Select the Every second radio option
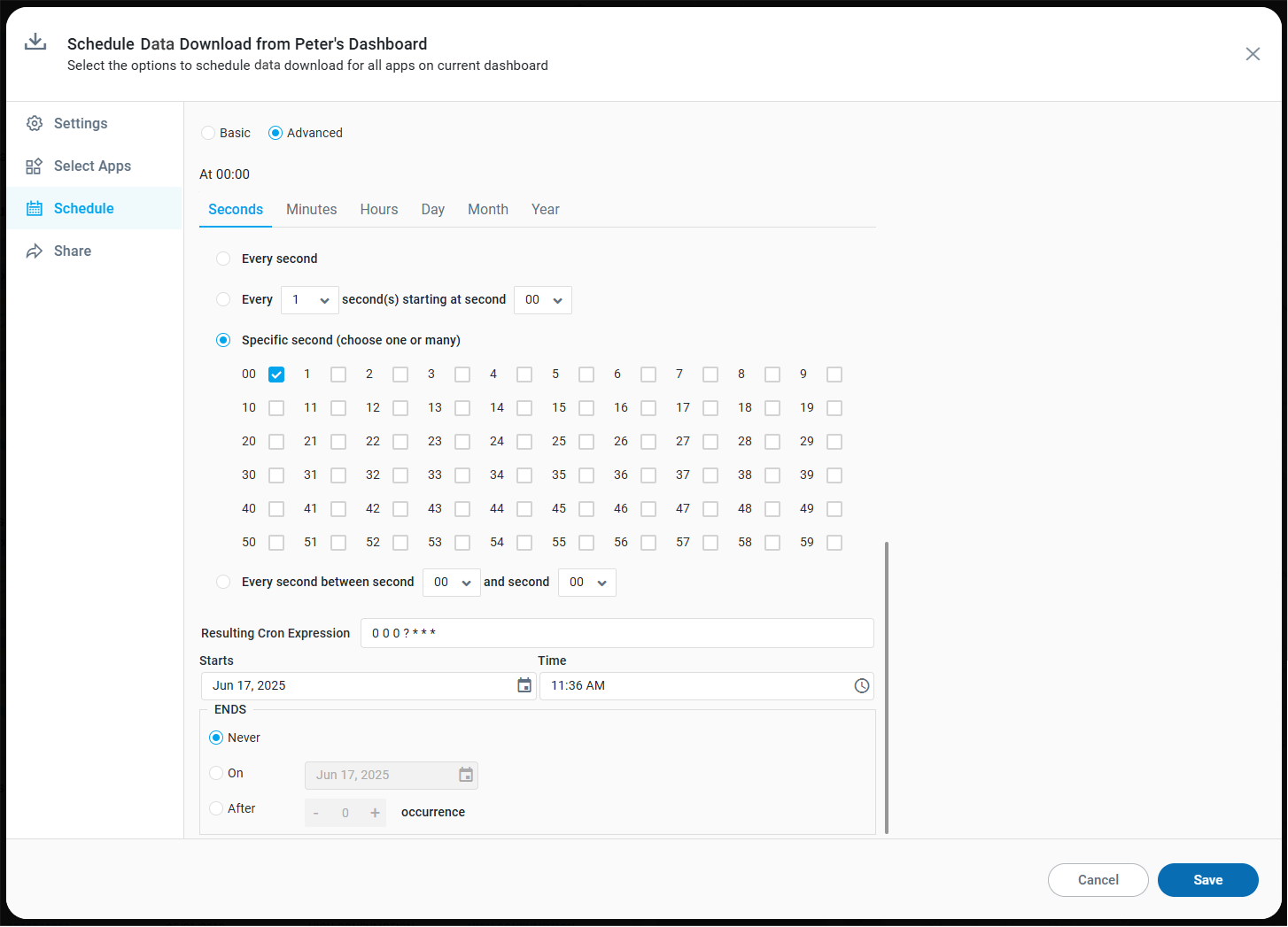1288x927 pixels. coord(223,259)
